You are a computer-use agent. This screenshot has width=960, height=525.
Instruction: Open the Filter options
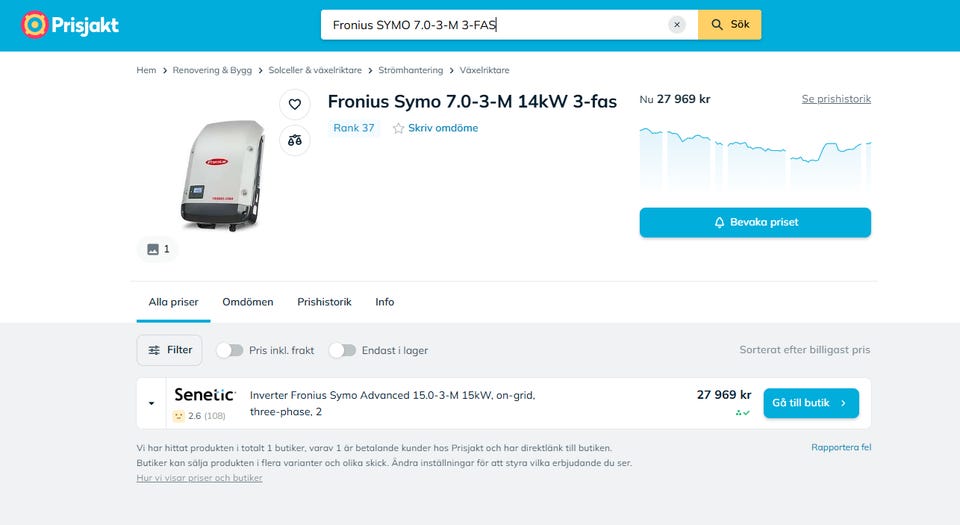point(170,350)
